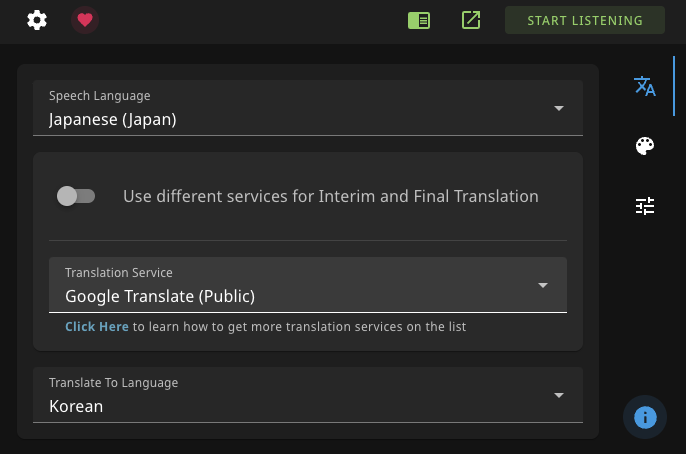This screenshot has height=454, width=686.
Task: Expand Speech Language dropdown arrow
Action: (559, 108)
